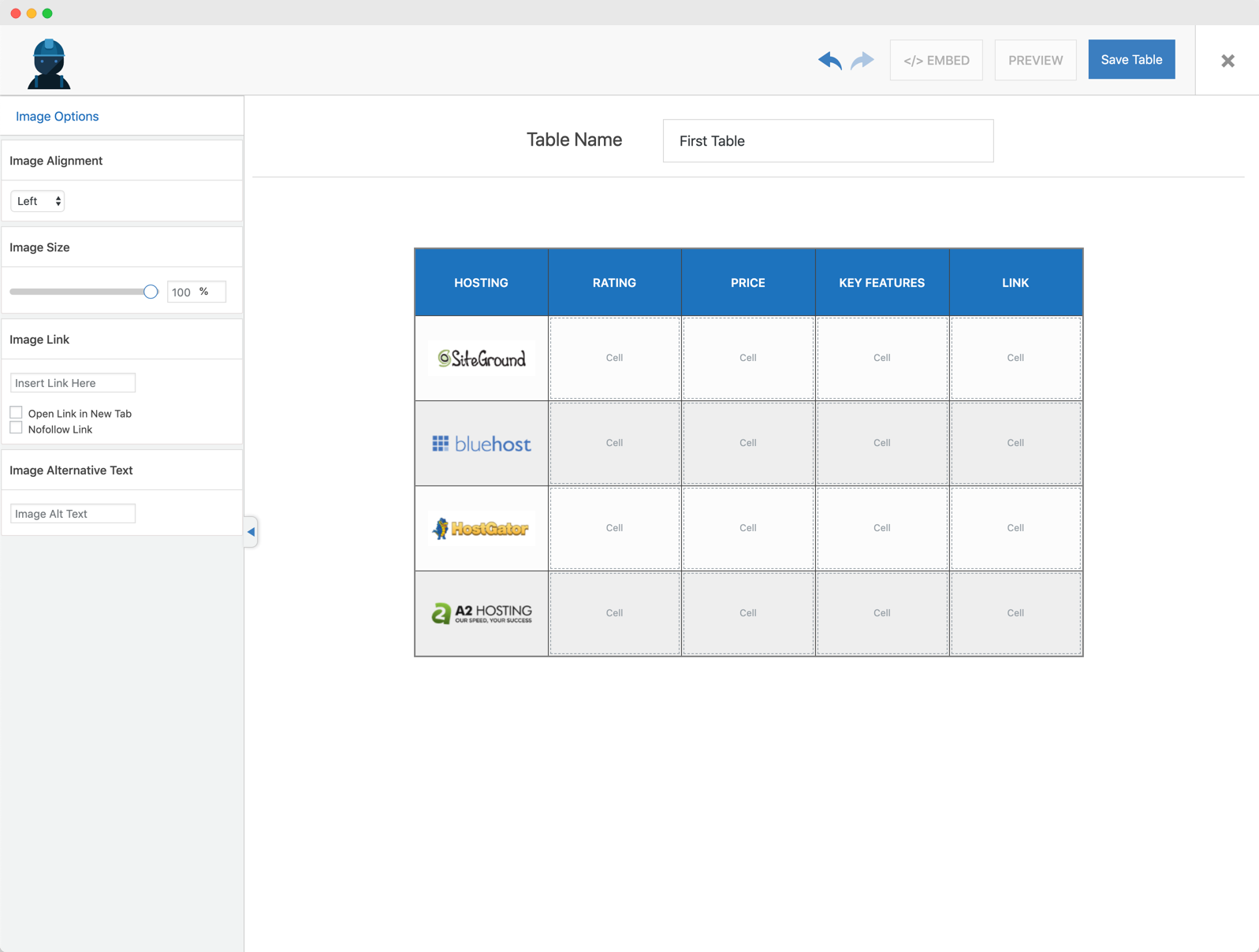Open the Image Alignment dropdown
Viewport: 1259px width, 952px height.
[38, 201]
